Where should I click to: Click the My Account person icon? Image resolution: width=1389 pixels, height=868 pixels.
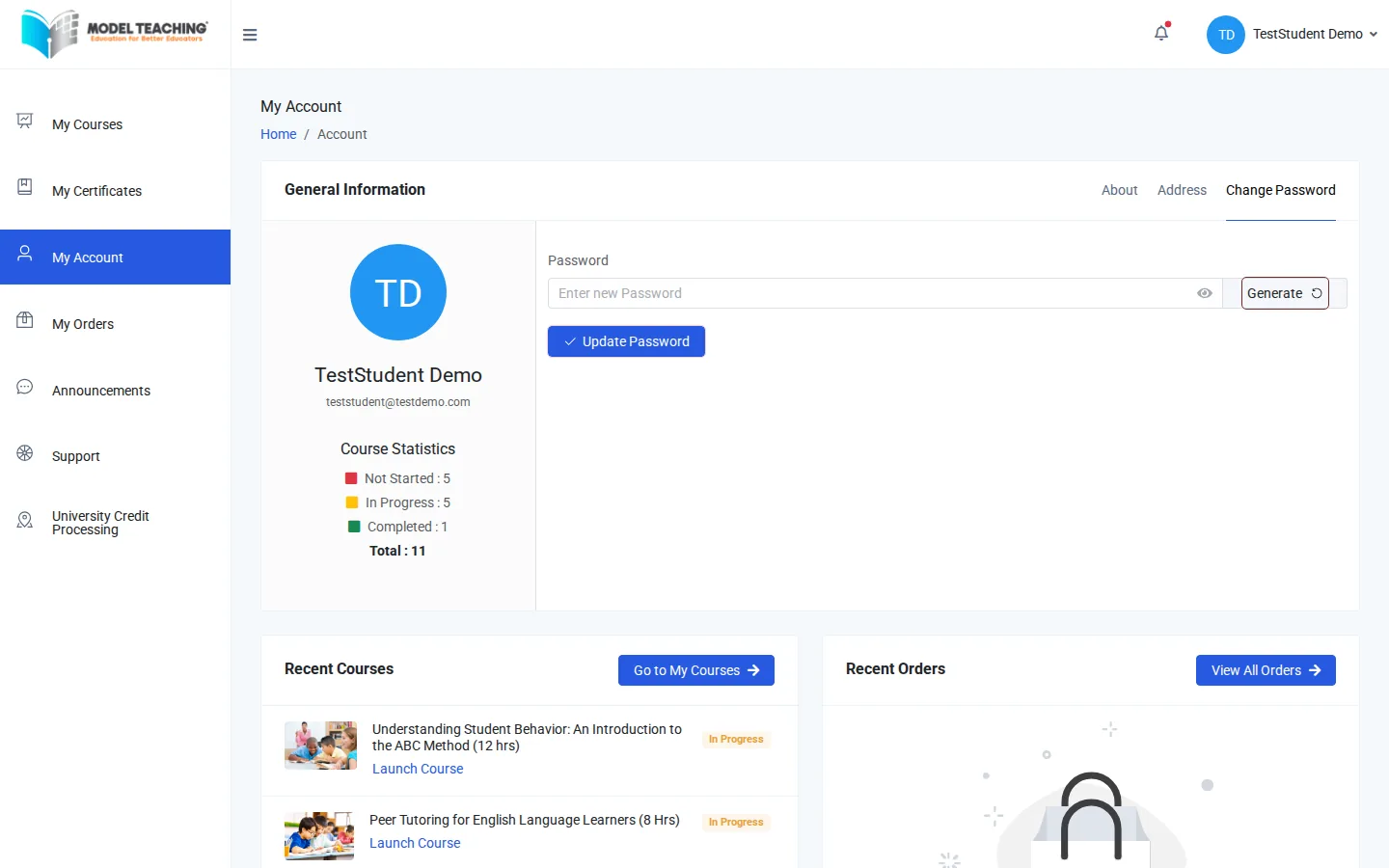click(25, 254)
